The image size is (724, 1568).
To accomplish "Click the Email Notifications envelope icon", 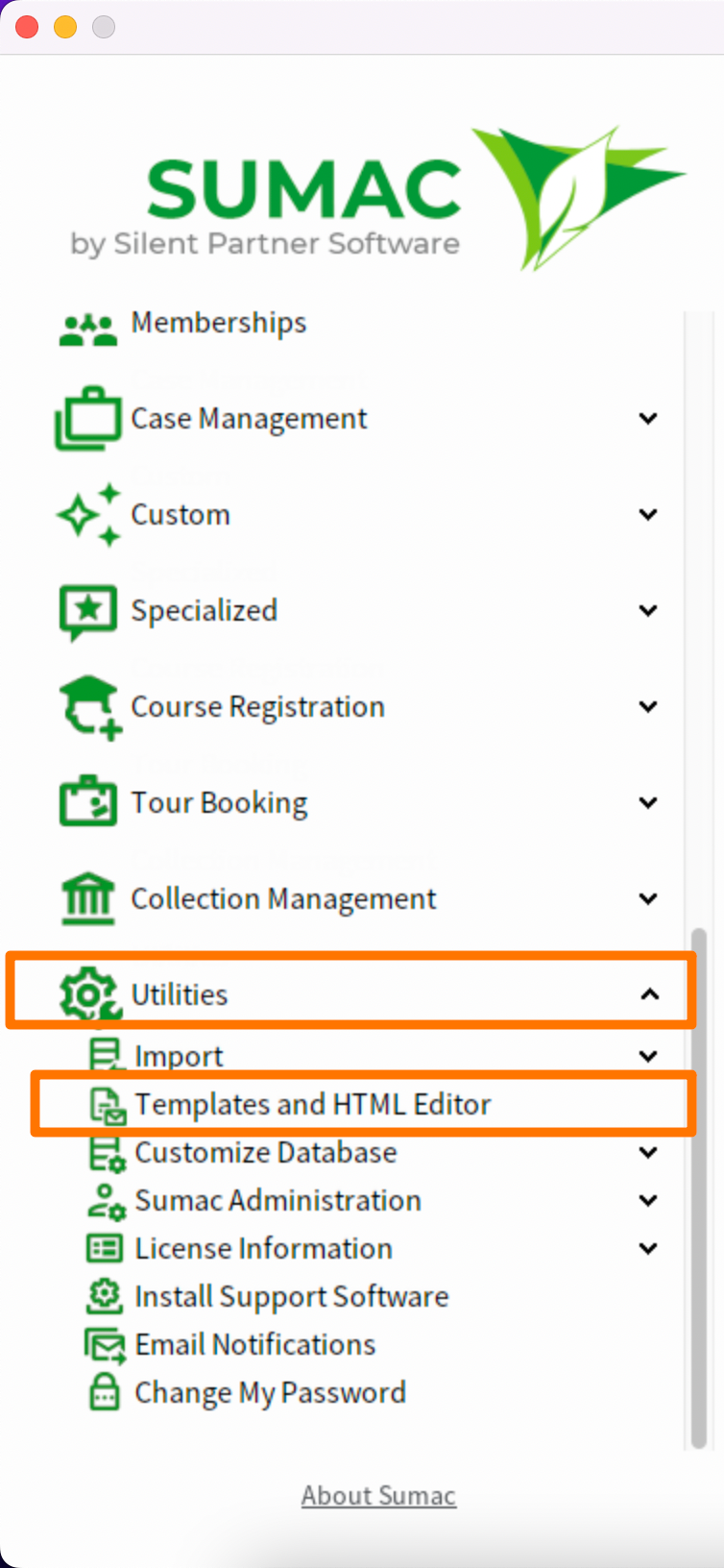I will coord(106,1345).
